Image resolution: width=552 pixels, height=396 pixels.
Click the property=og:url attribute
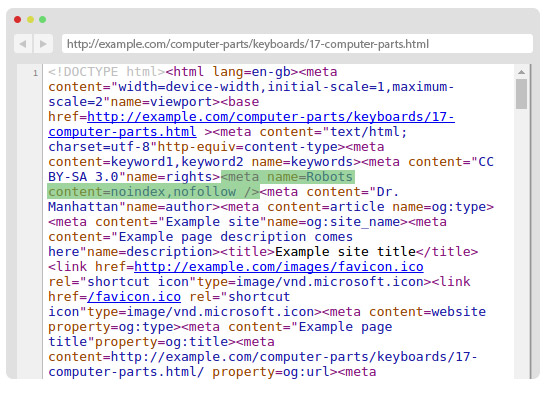pos(271,372)
